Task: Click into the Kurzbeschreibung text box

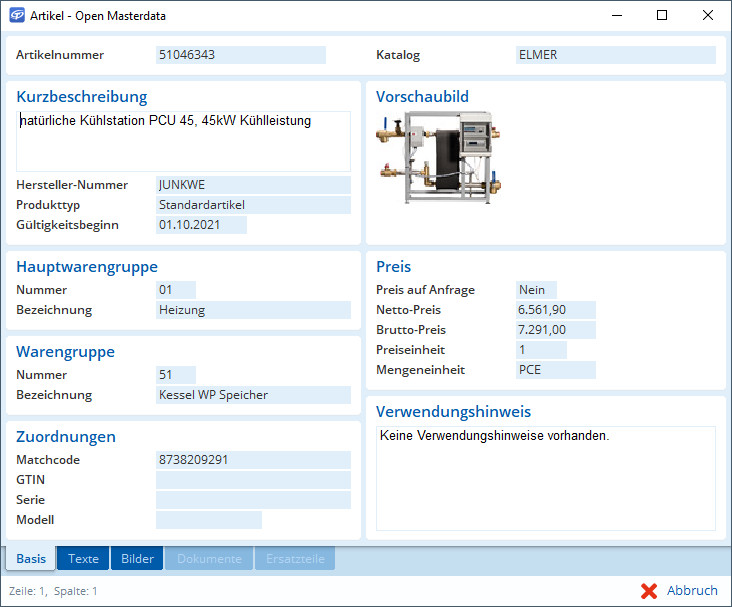Action: click(x=183, y=141)
